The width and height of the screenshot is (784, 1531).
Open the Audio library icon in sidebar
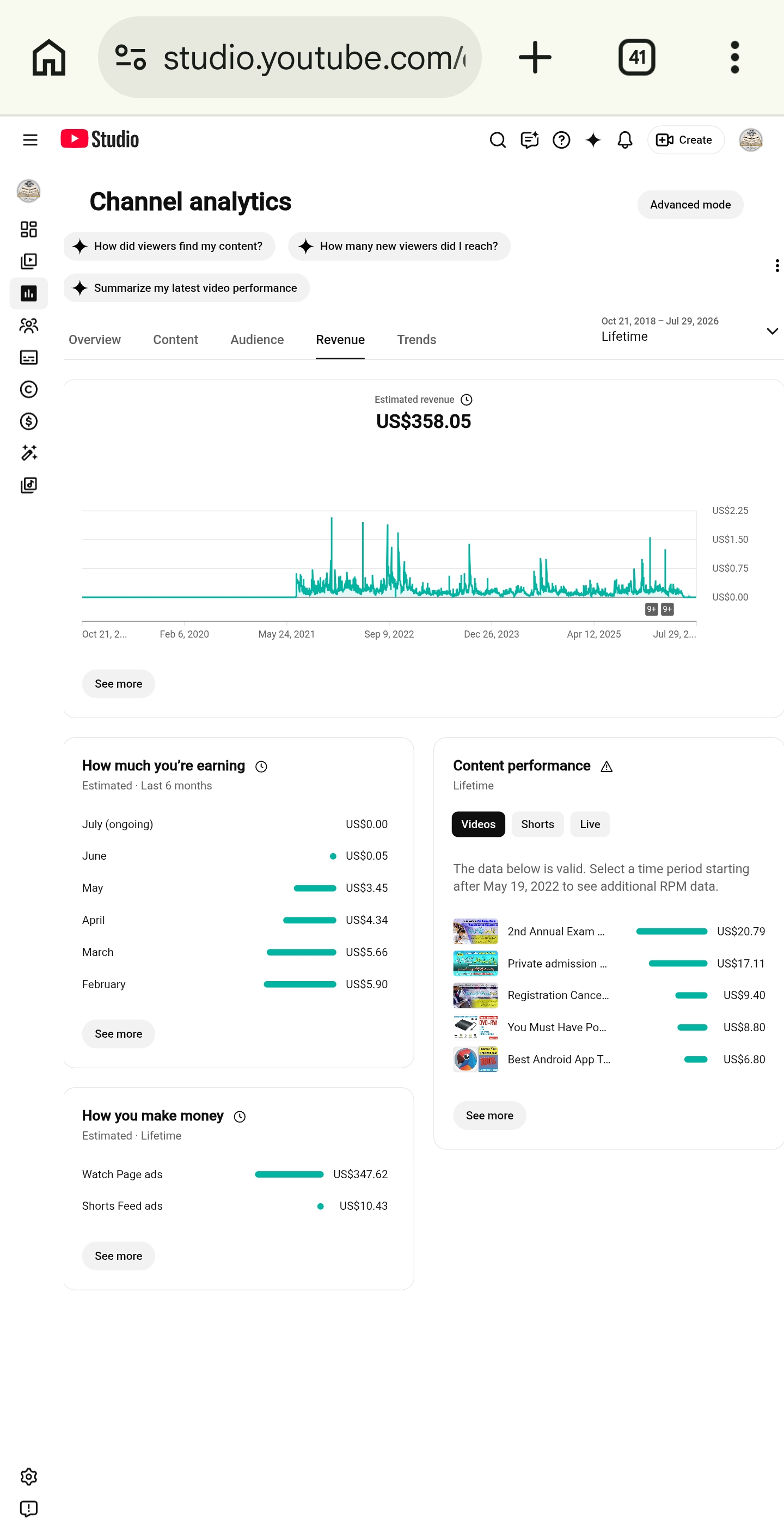28,486
